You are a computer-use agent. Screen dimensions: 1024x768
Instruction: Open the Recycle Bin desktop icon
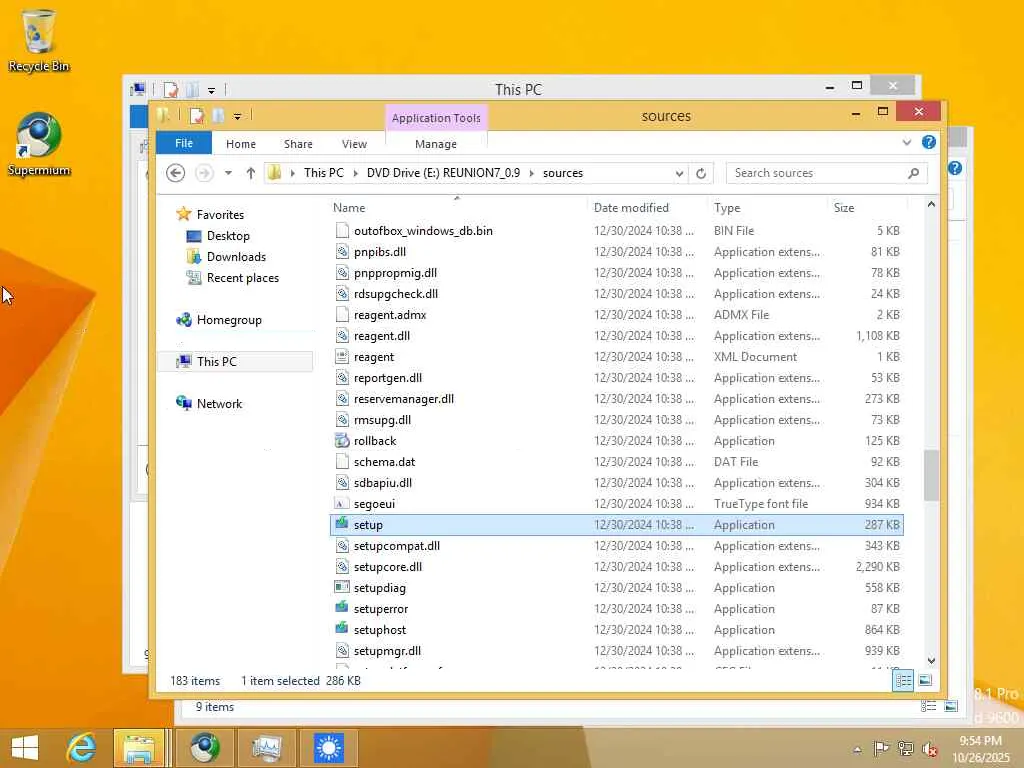coord(39,40)
